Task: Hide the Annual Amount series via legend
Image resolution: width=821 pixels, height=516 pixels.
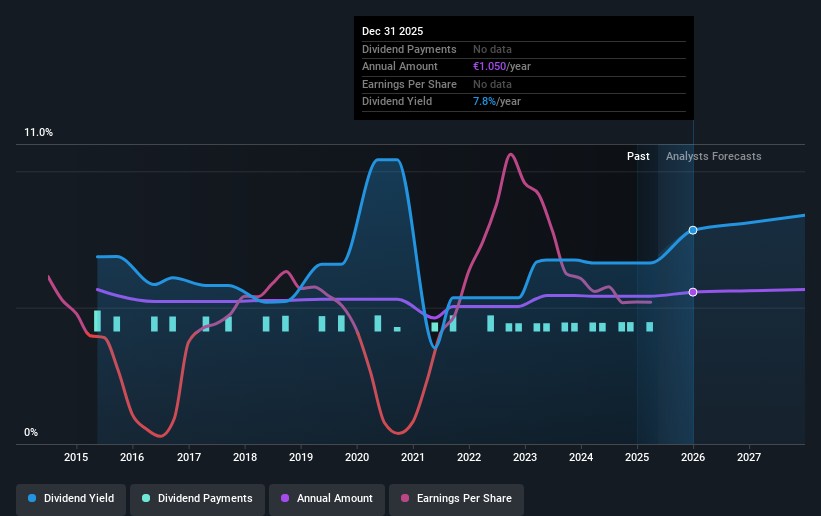Action: tap(326, 498)
